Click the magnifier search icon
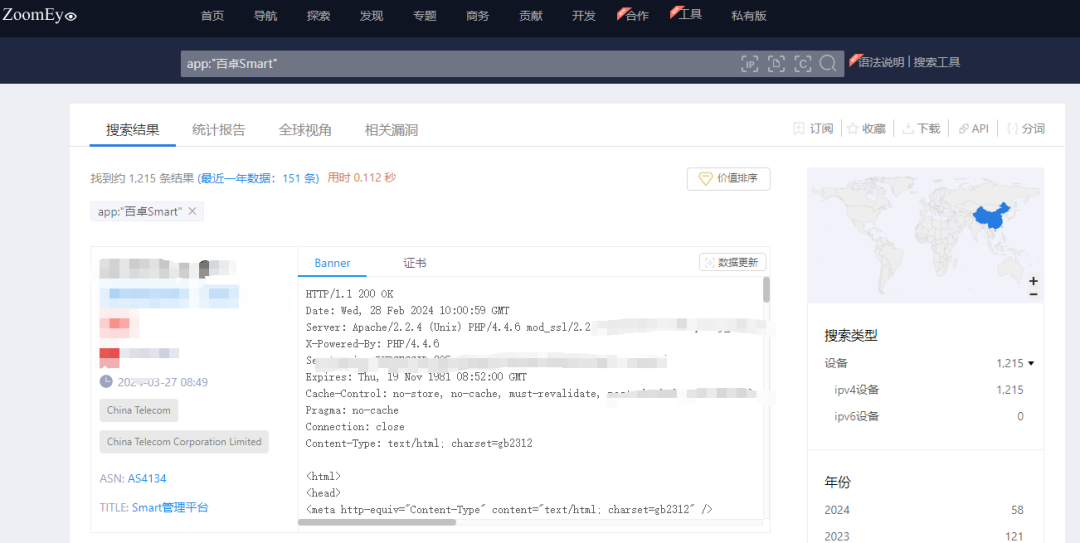Image resolution: width=1080 pixels, height=543 pixels. coord(829,63)
